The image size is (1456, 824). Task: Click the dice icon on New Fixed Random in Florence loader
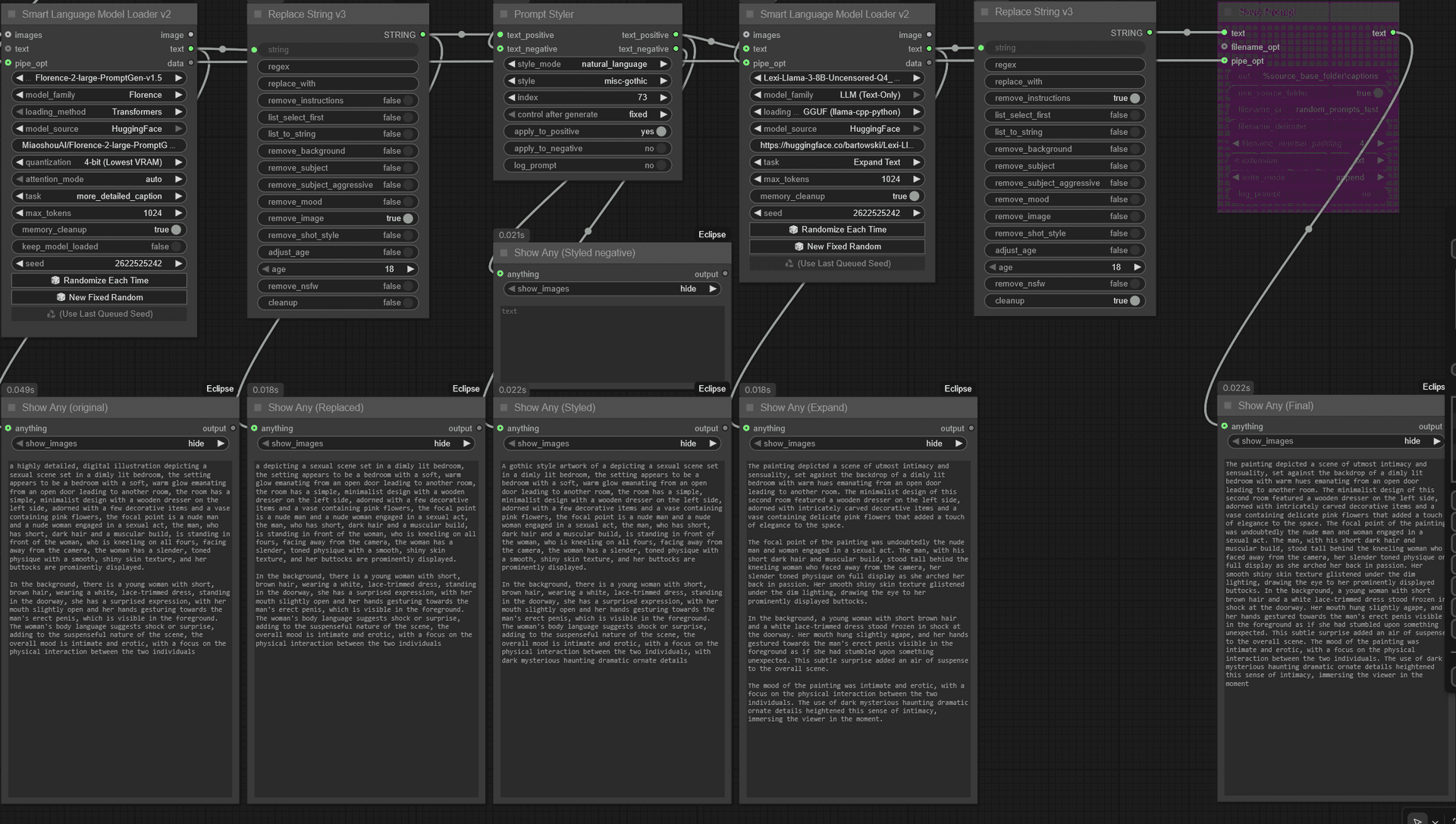(61, 297)
